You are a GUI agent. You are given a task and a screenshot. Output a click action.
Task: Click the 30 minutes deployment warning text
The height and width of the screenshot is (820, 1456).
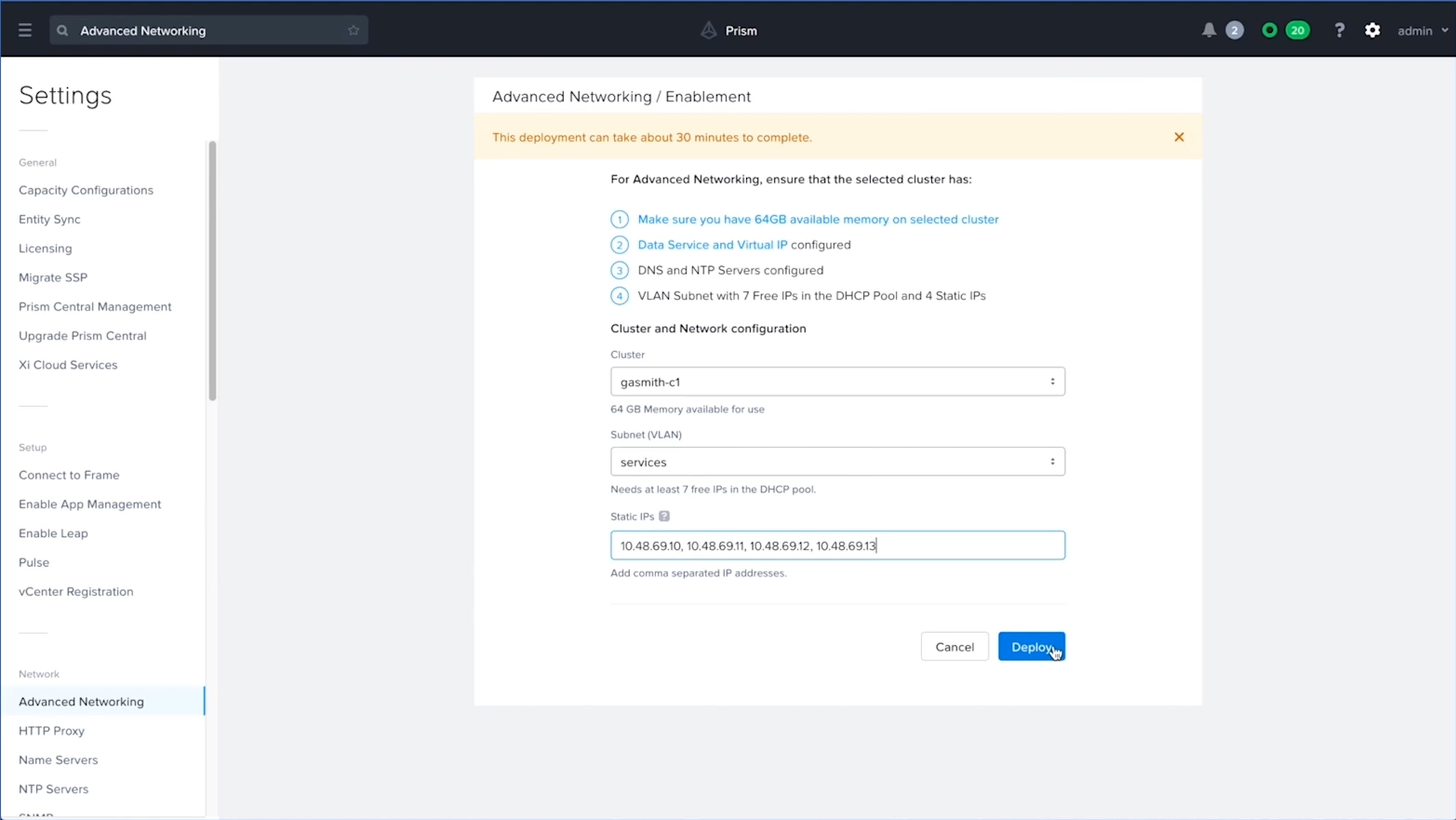652,138
